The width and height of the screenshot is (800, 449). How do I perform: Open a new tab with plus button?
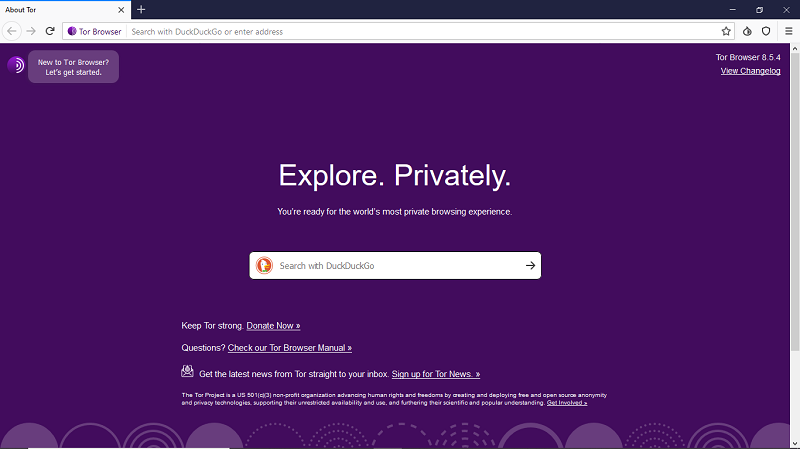click(x=141, y=9)
